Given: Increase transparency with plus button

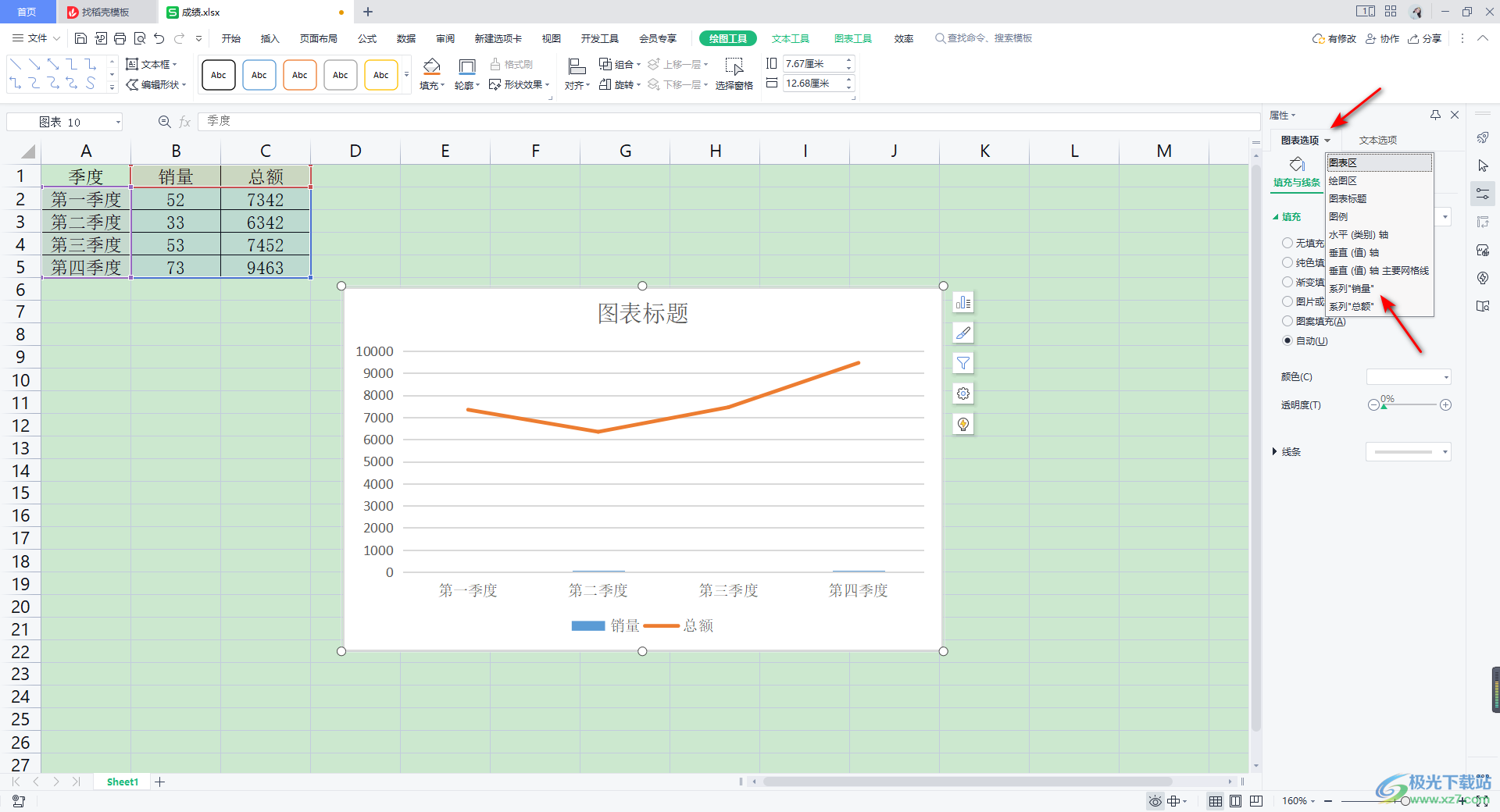Looking at the screenshot, I should pyautogui.click(x=1446, y=404).
